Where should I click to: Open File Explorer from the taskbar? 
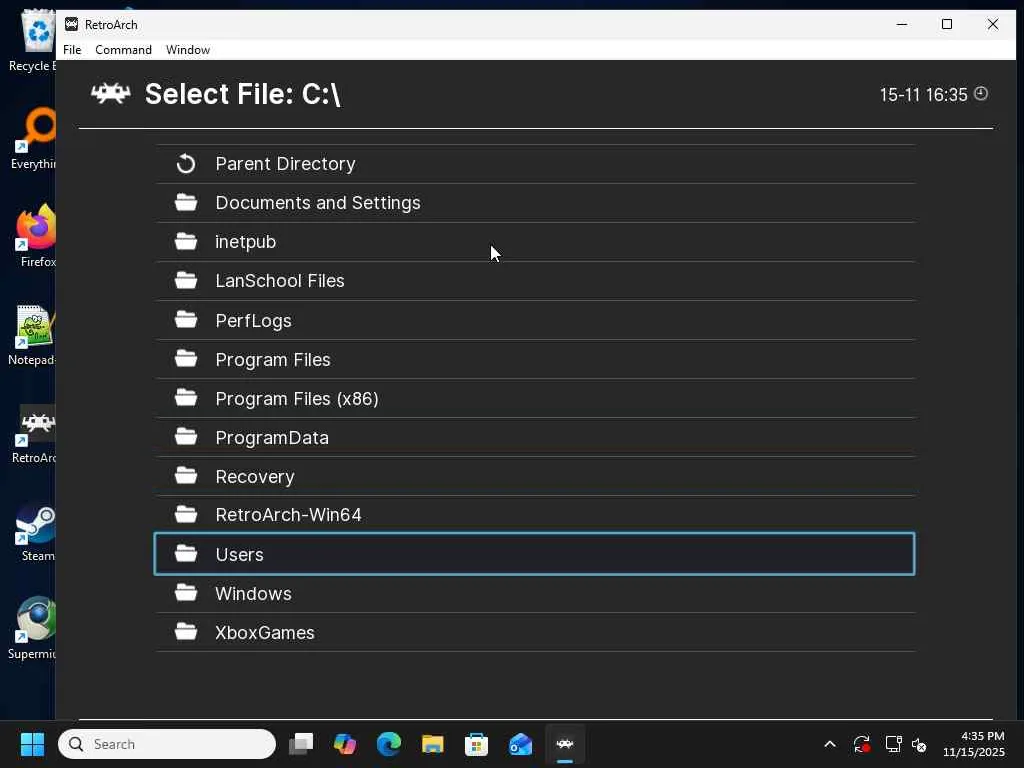coord(432,744)
